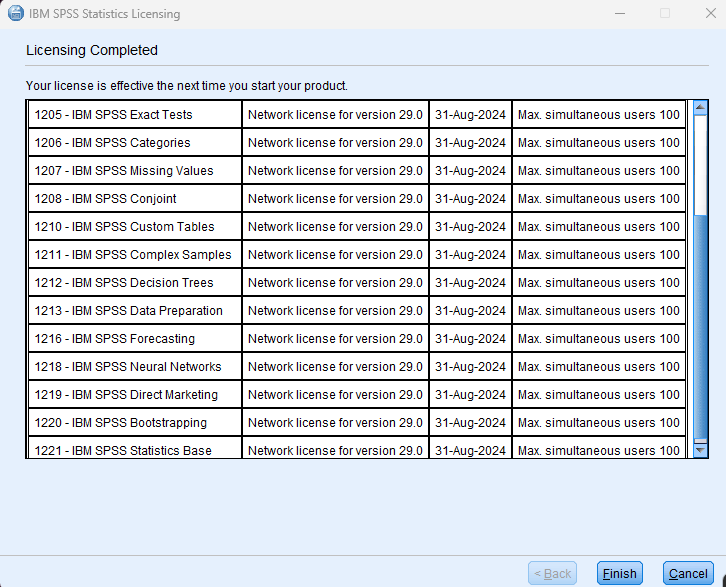Image resolution: width=726 pixels, height=587 pixels.
Task: Click the 'Licensing Completed' heading
Action: coord(92,50)
